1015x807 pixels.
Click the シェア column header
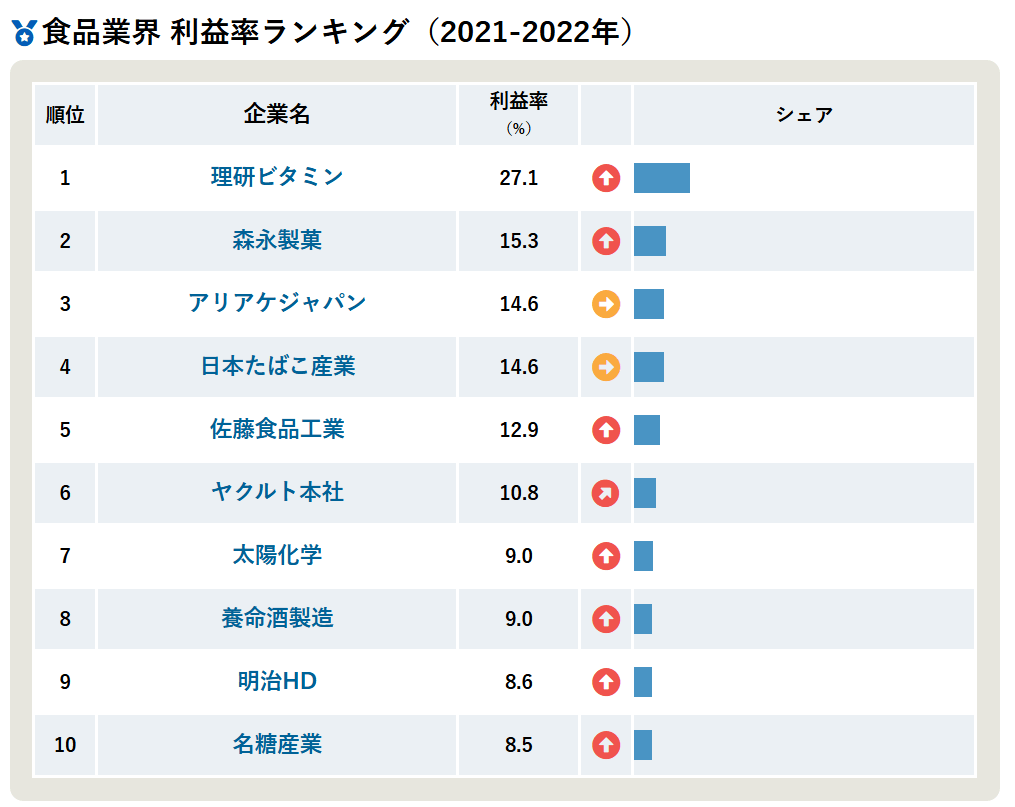pyautogui.click(x=802, y=115)
